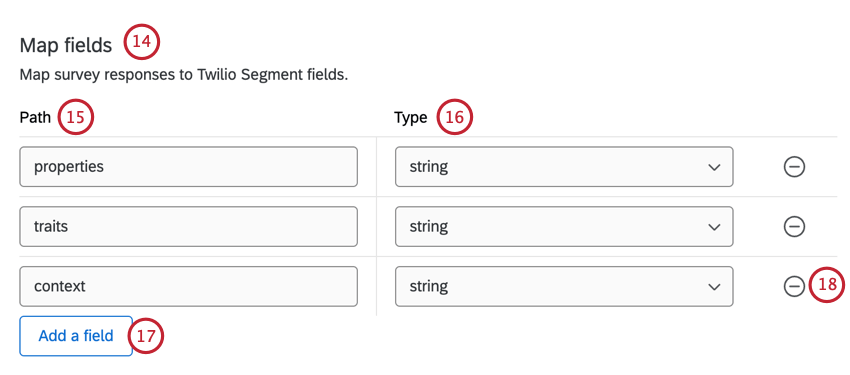This screenshot has height=375, width=850.
Task: Open type dropdown for properties row
Action: [x=564, y=166]
